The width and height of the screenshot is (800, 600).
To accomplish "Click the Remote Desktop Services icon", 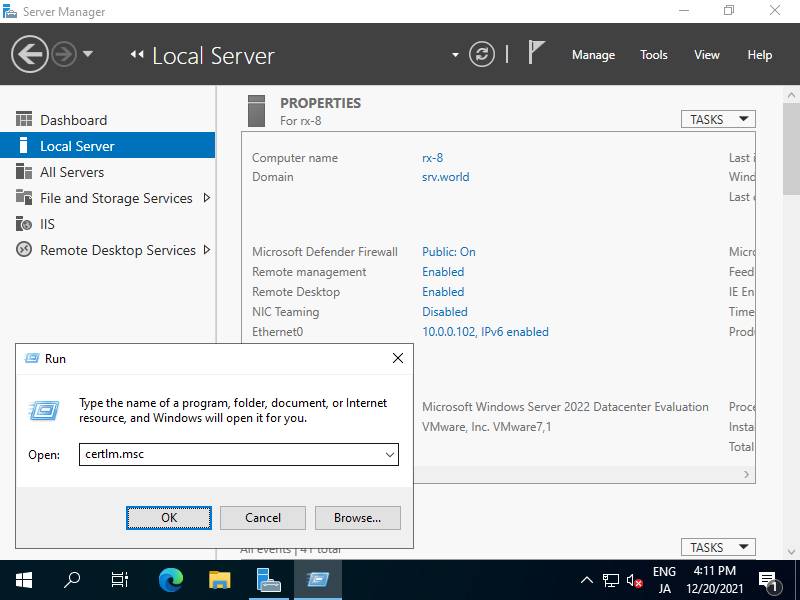I will [23, 249].
